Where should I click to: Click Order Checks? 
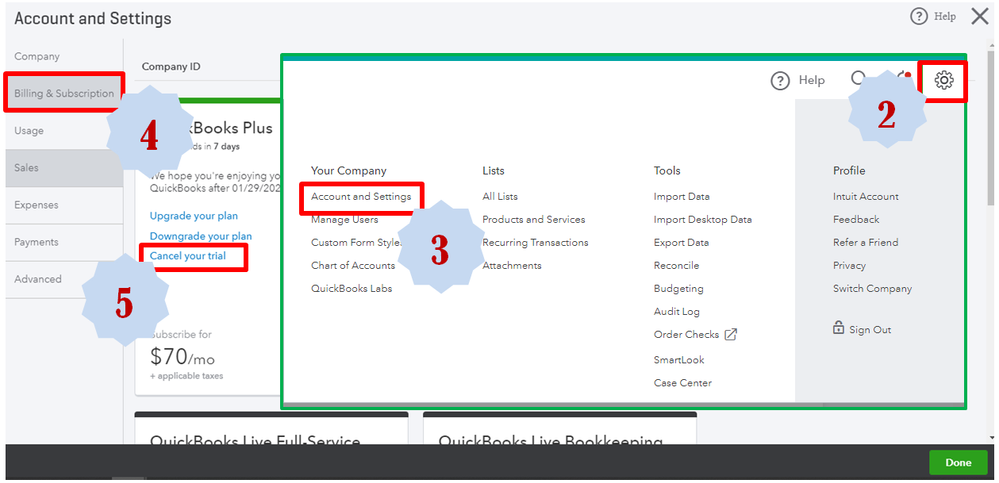[x=686, y=335]
